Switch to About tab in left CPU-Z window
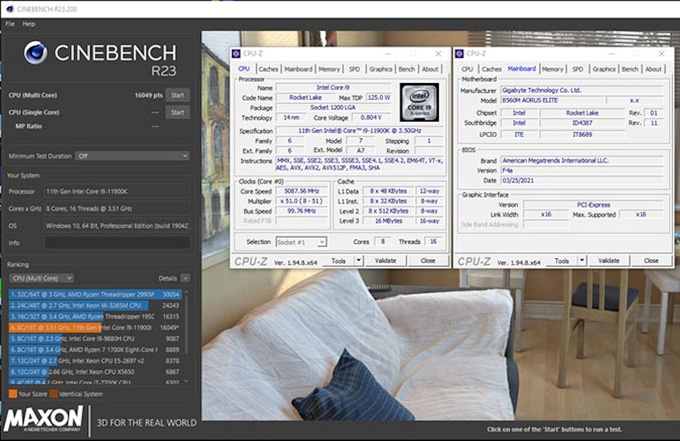 (x=430, y=69)
